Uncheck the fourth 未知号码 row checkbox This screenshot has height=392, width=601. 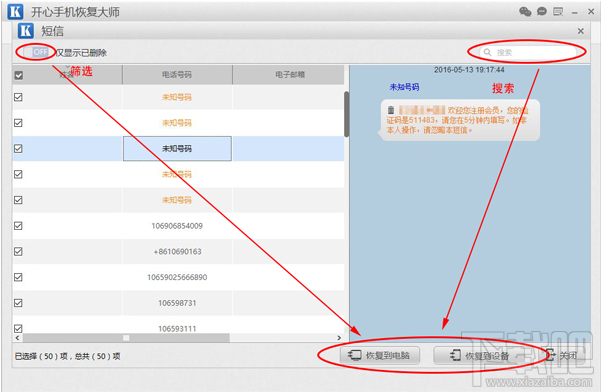(x=18, y=174)
